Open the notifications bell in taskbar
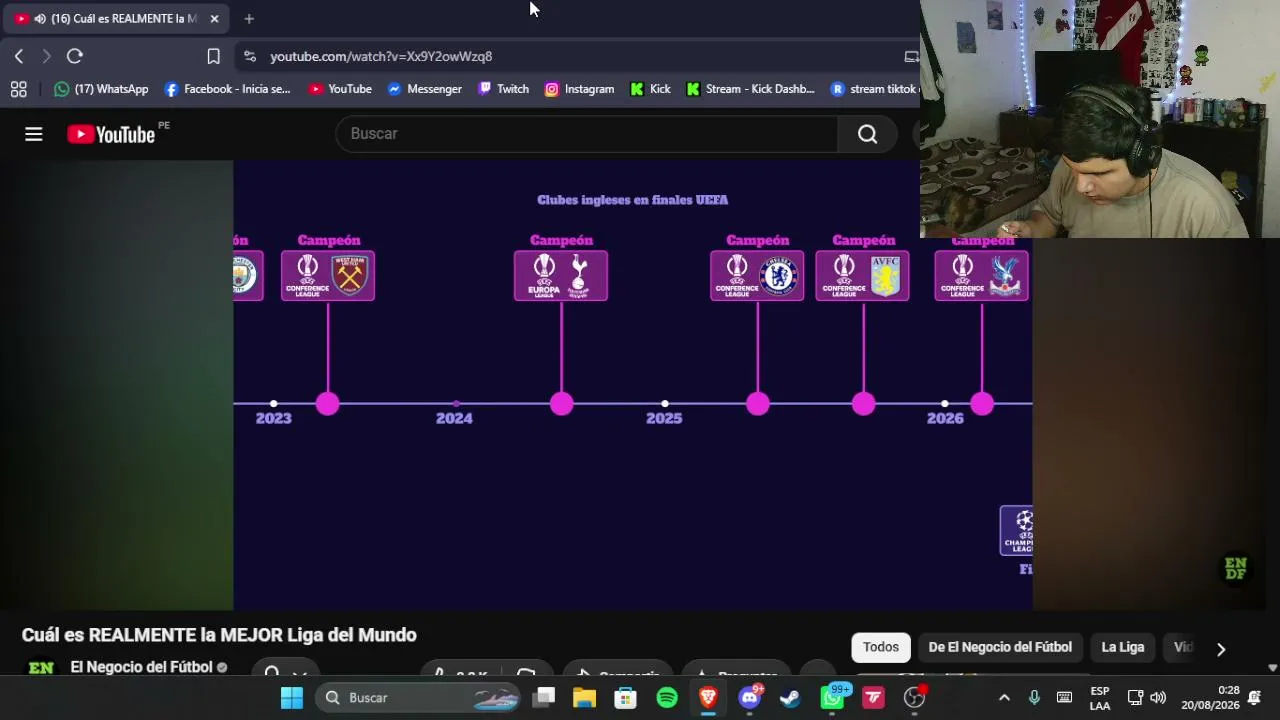Image resolution: width=1280 pixels, height=720 pixels. click(1254, 698)
